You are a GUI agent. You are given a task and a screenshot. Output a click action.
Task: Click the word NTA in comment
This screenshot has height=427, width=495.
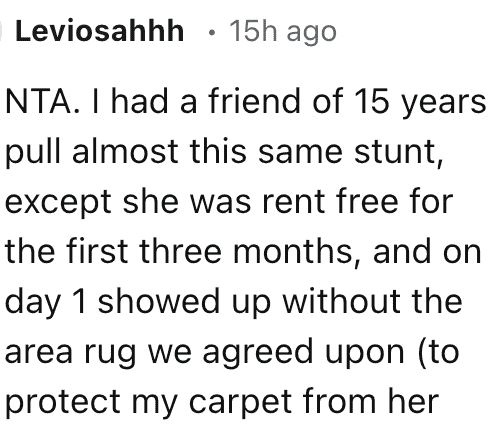[x=40, y=101]
